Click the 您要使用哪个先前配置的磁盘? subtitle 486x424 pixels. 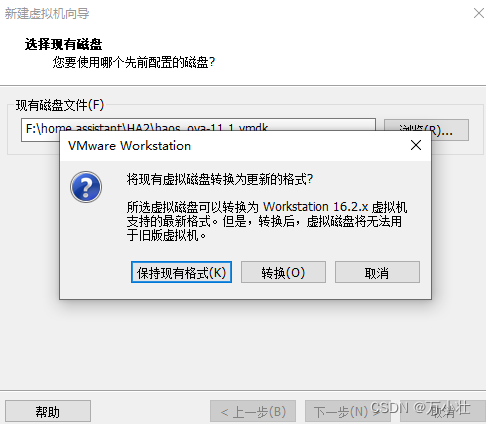pyautogui.click(x=134, y=62)
